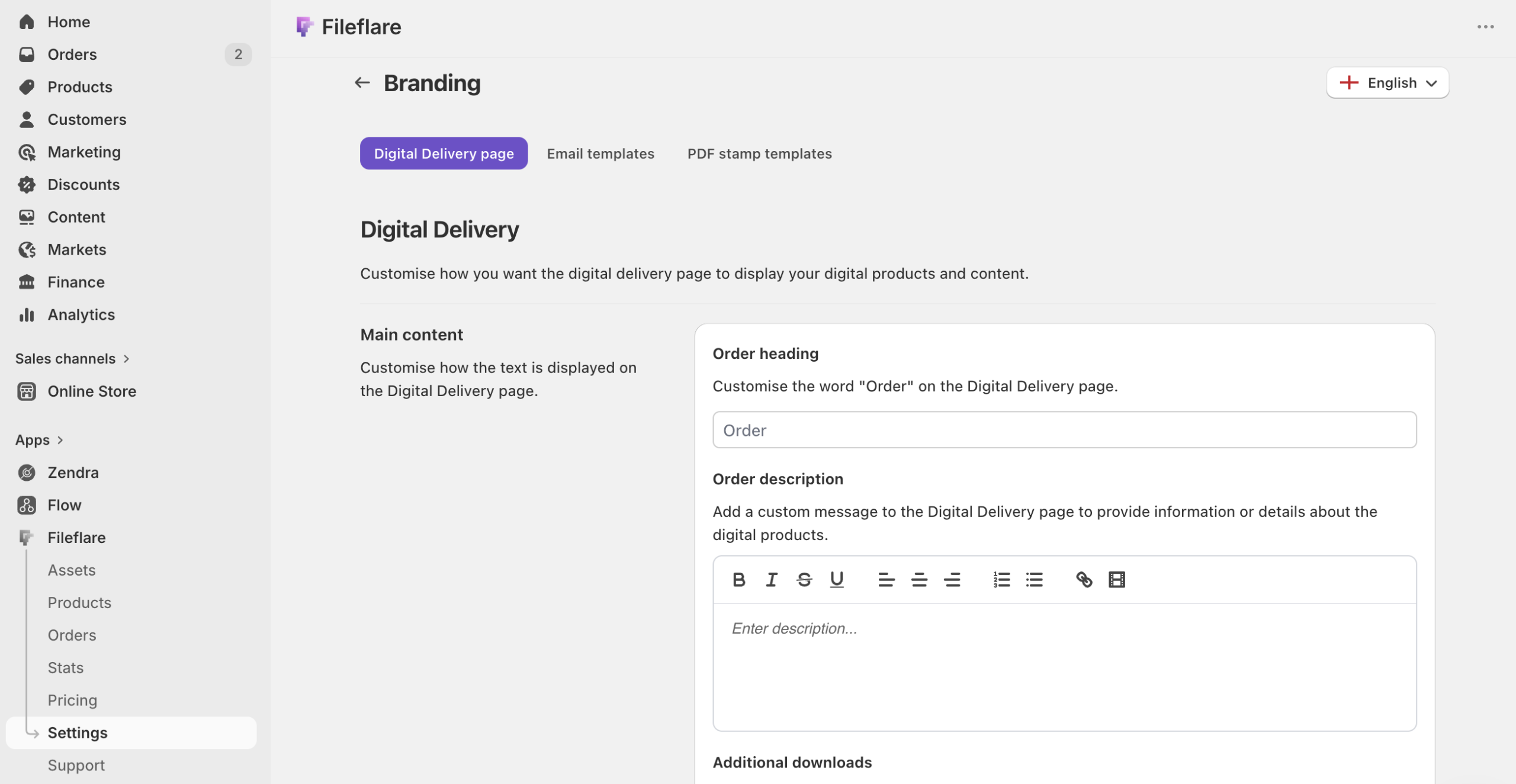Expand the Sales channels section
The image size is (1516, 784).
coord(72,359)
